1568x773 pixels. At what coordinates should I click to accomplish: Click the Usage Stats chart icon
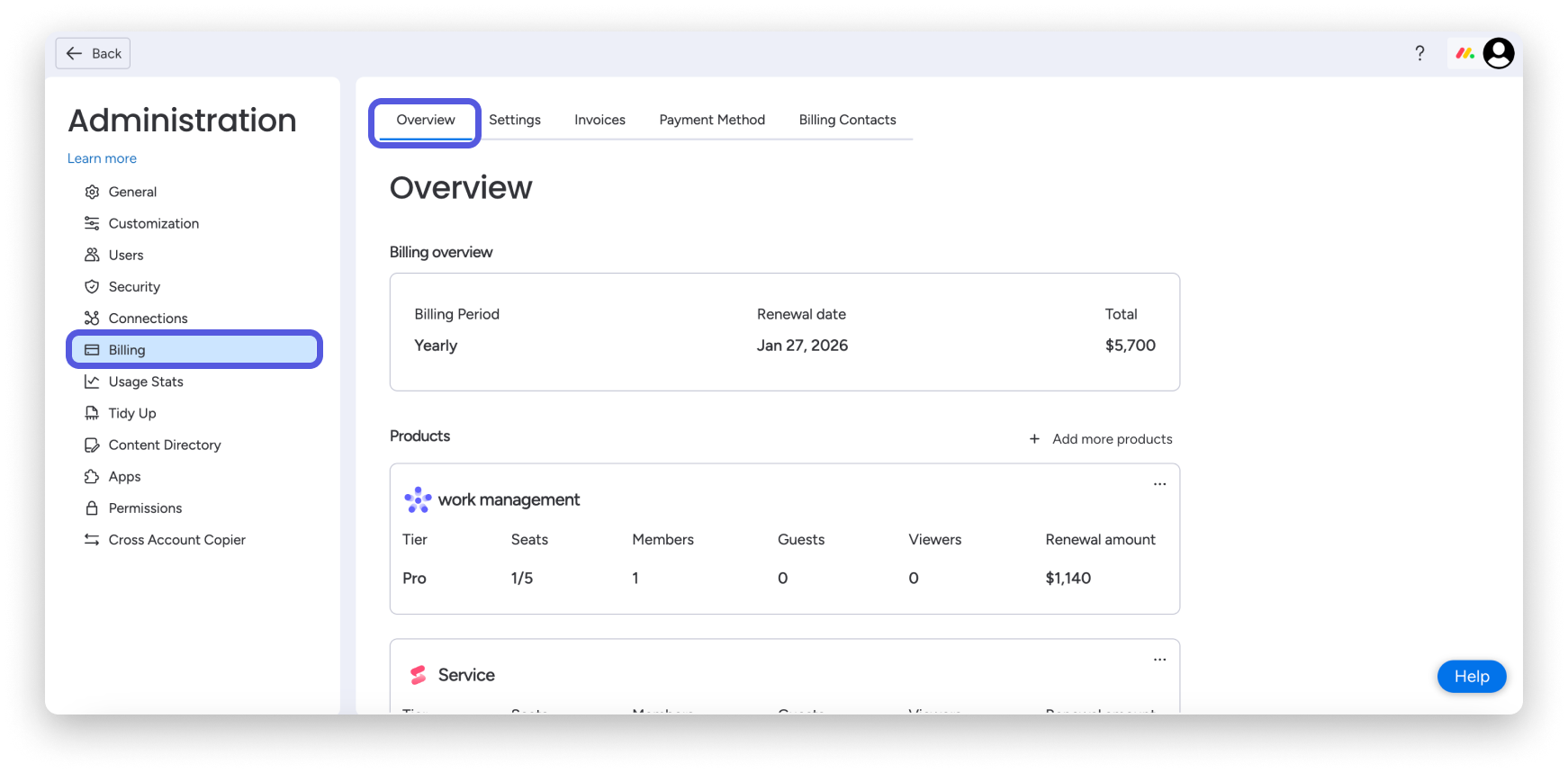point(92,382)
